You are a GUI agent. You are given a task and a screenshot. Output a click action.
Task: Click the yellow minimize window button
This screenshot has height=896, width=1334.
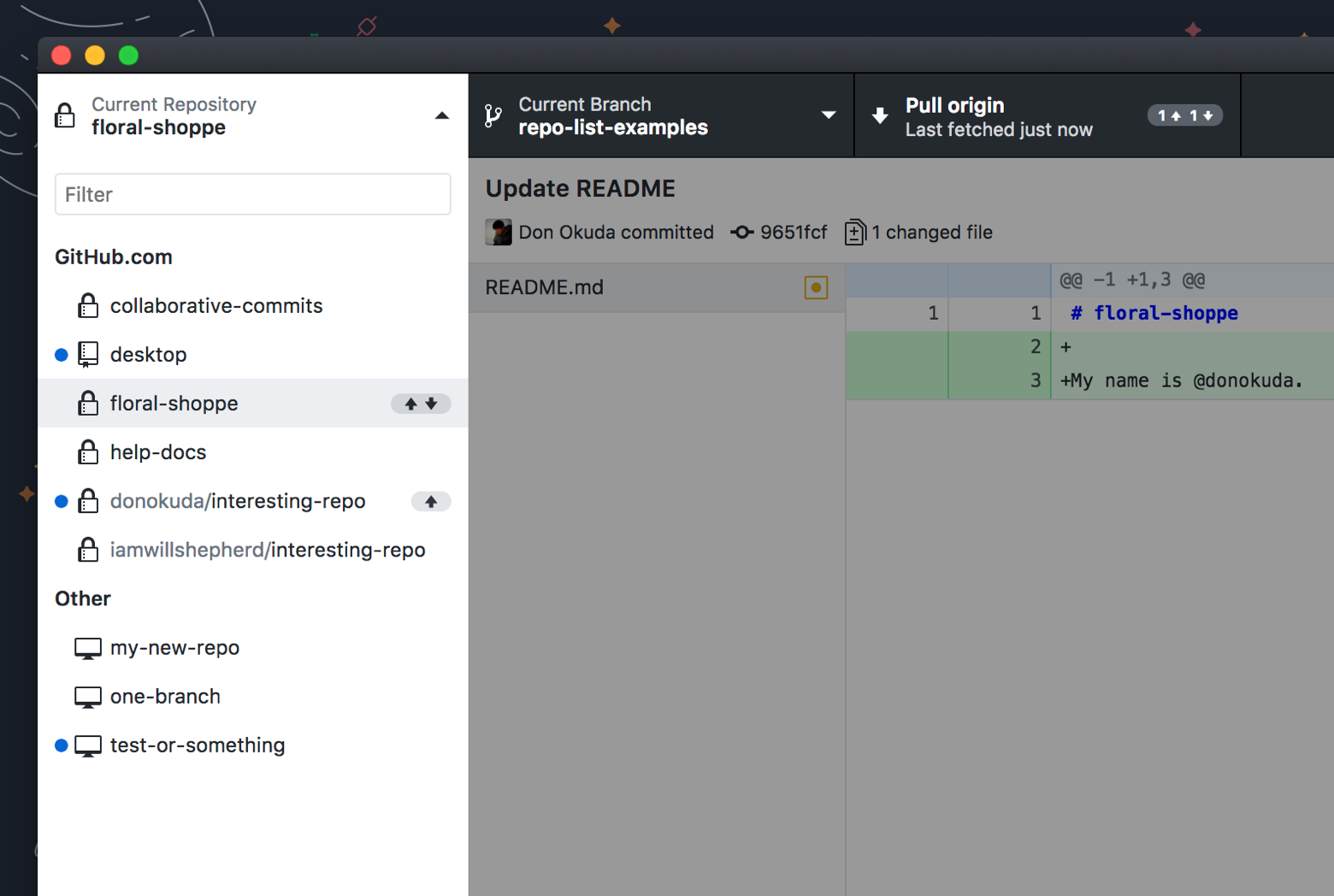click(95, 56)
